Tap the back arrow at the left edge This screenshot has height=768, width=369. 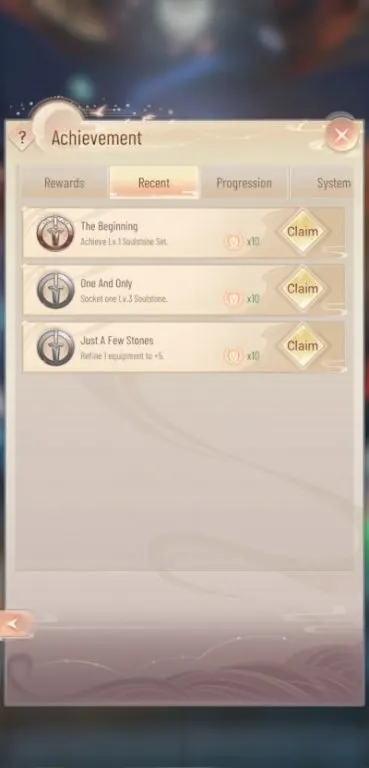coord(16,624)
